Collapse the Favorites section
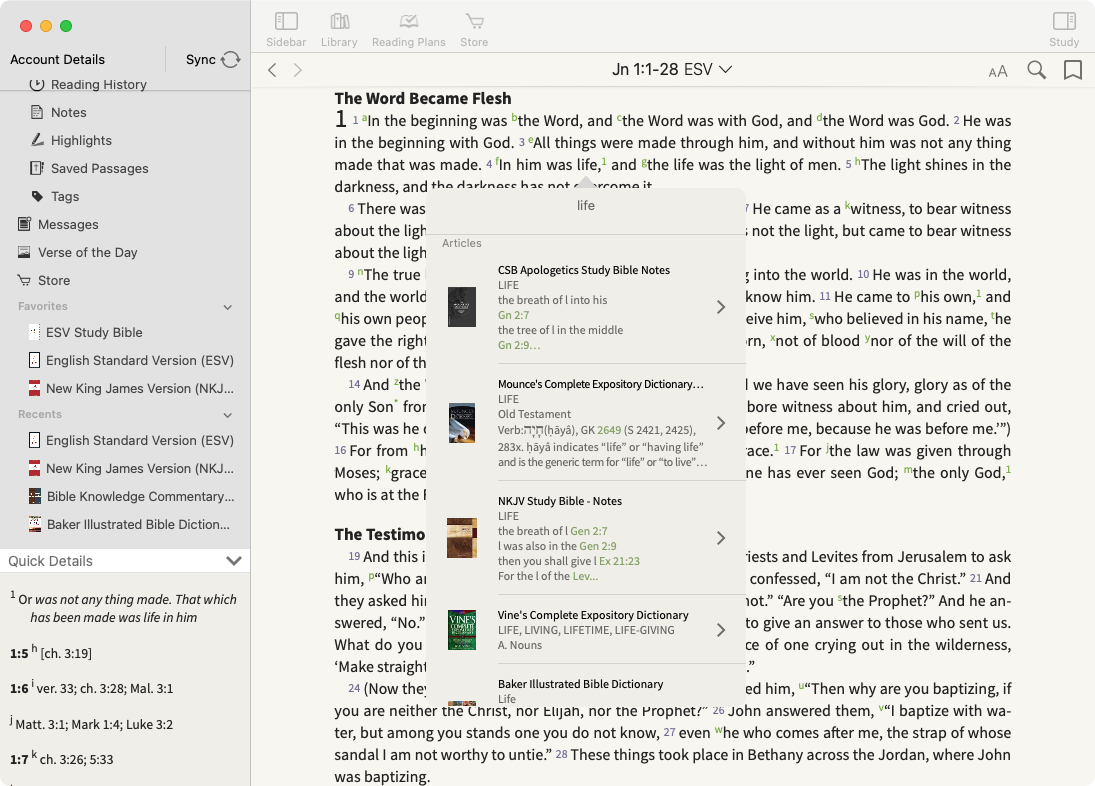The width and height of the screenshot is (1095, 786). [228, 307]
